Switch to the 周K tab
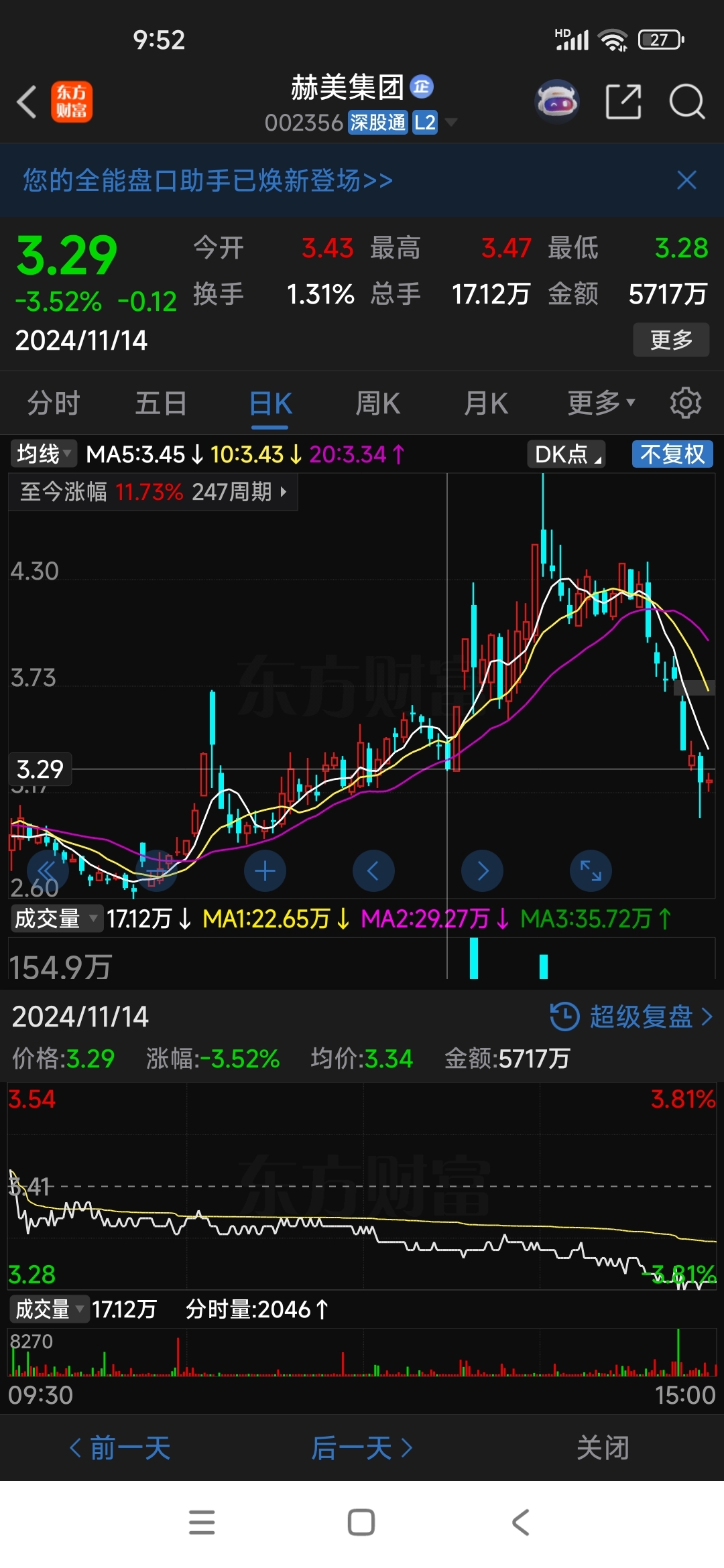724x1568 pixels. click(378, 403)
